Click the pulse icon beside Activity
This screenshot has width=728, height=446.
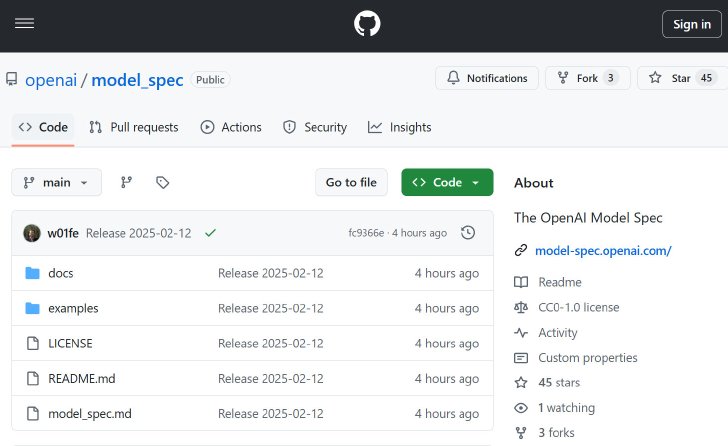521,333
